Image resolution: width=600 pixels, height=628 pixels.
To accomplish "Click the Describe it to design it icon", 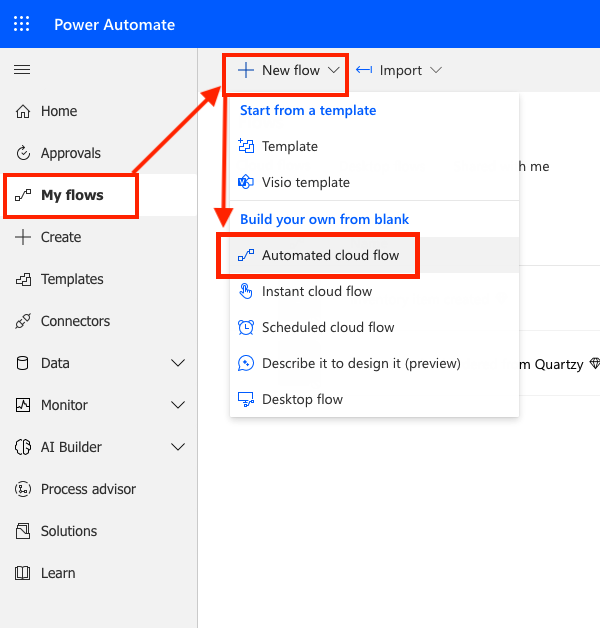I will click(246, 363).
